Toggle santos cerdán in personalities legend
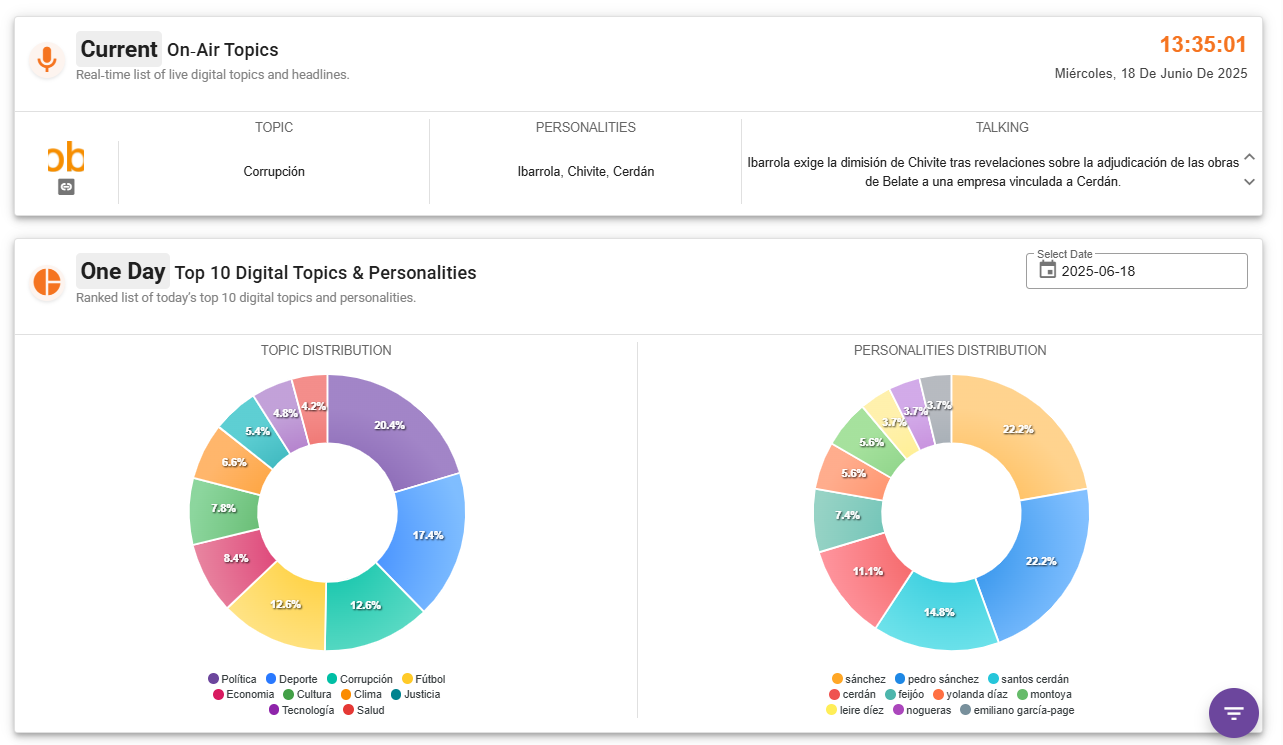This screenshot has width=1283, height=745. (x=1036, y=679)
